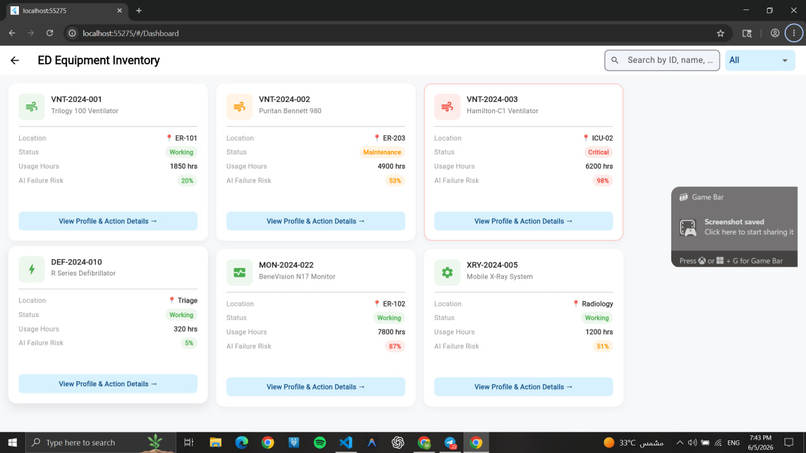Click the green ventilator icon for VNT-2024-001
The width and height of the screenshot is (806, 453).
point(32,106)
